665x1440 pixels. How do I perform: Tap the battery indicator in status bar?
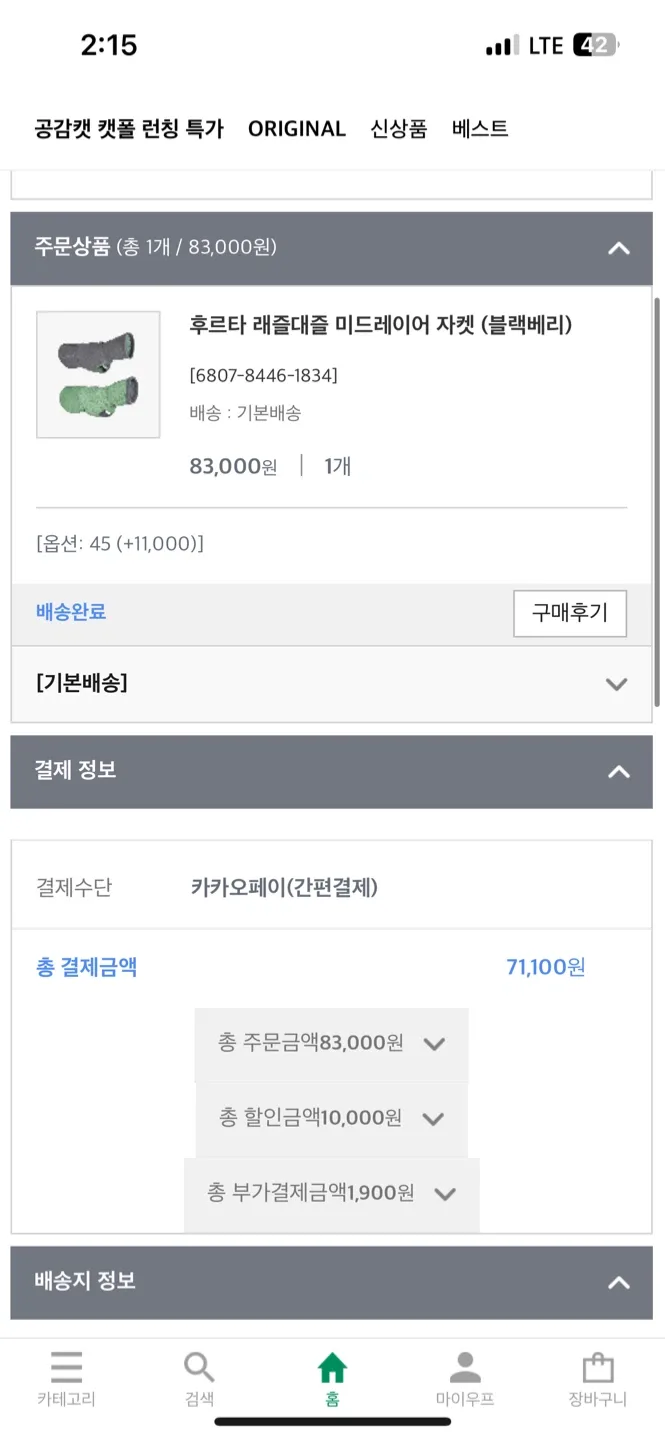(595, 45)
